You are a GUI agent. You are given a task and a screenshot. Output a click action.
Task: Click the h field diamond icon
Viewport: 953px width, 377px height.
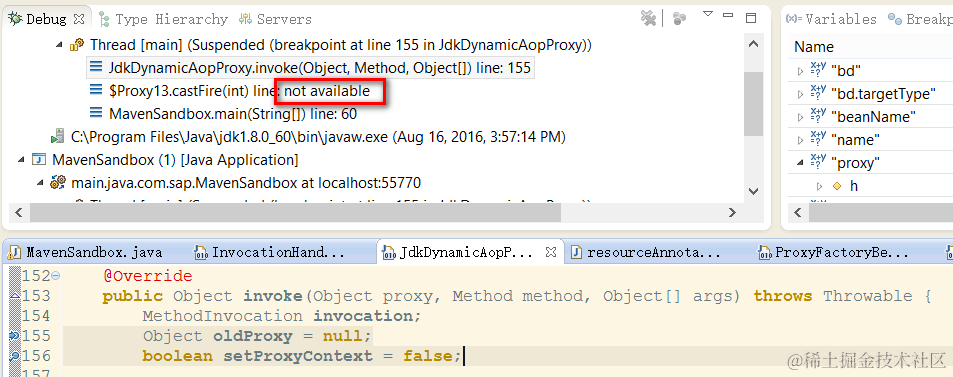click(x=837, y=186)
